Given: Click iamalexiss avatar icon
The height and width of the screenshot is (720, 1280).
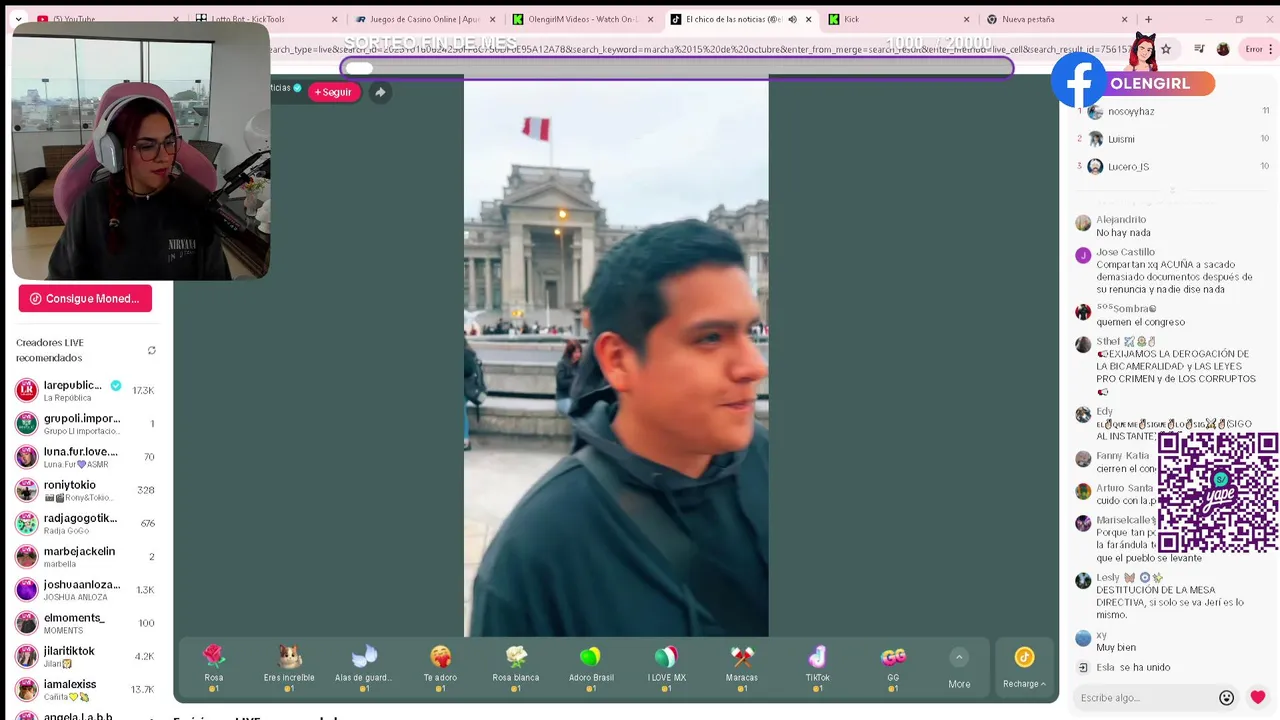Looking at the screenshot, I should pyautogui.click(x=27, y=690).
